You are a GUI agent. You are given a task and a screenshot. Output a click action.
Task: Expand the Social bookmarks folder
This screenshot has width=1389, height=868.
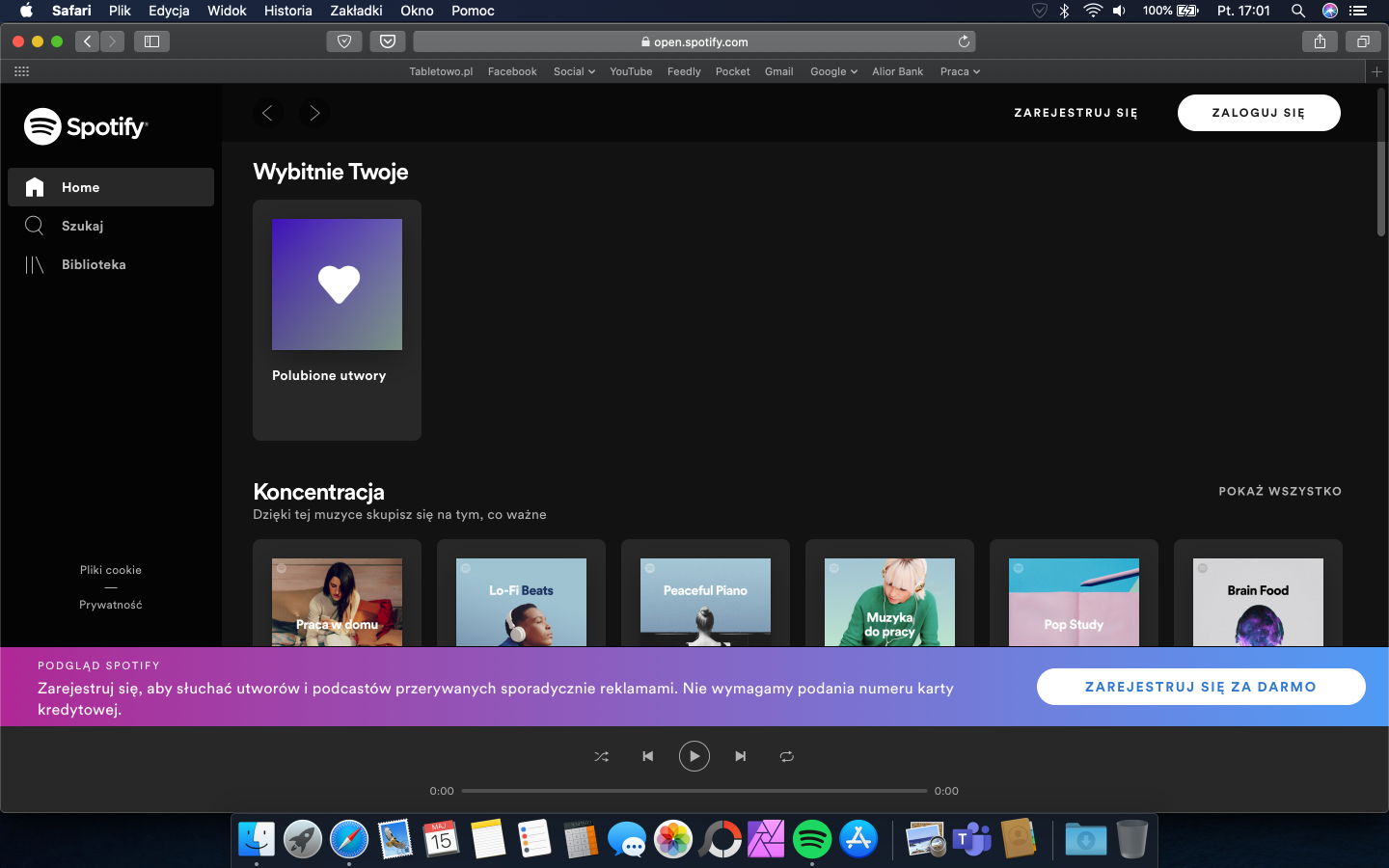[574, 71]
